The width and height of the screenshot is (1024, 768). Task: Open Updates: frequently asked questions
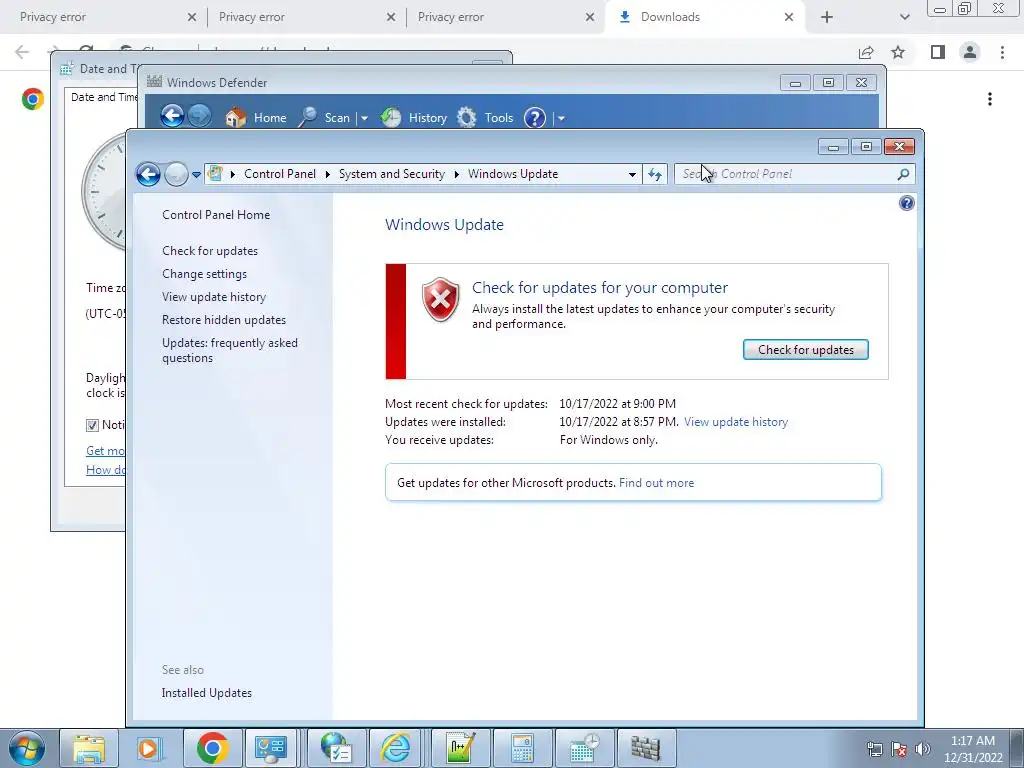coord(230,350)
